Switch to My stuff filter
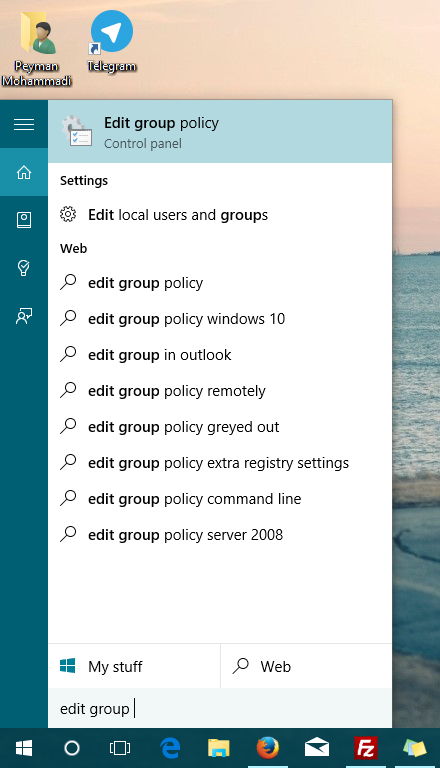 [134, 666]
